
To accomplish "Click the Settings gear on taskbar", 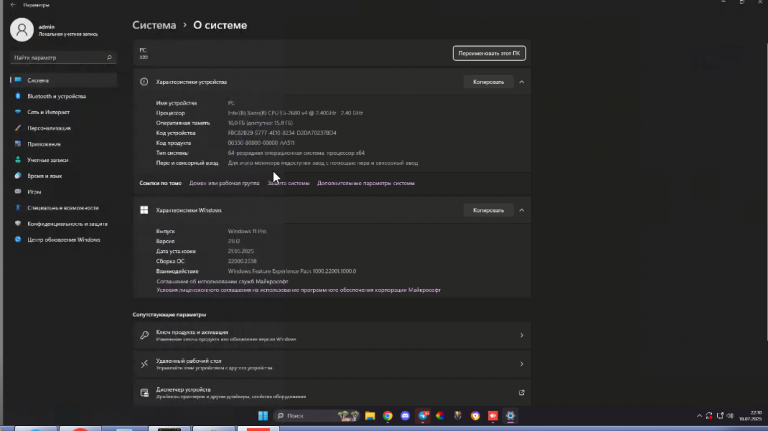I will 510,416.
